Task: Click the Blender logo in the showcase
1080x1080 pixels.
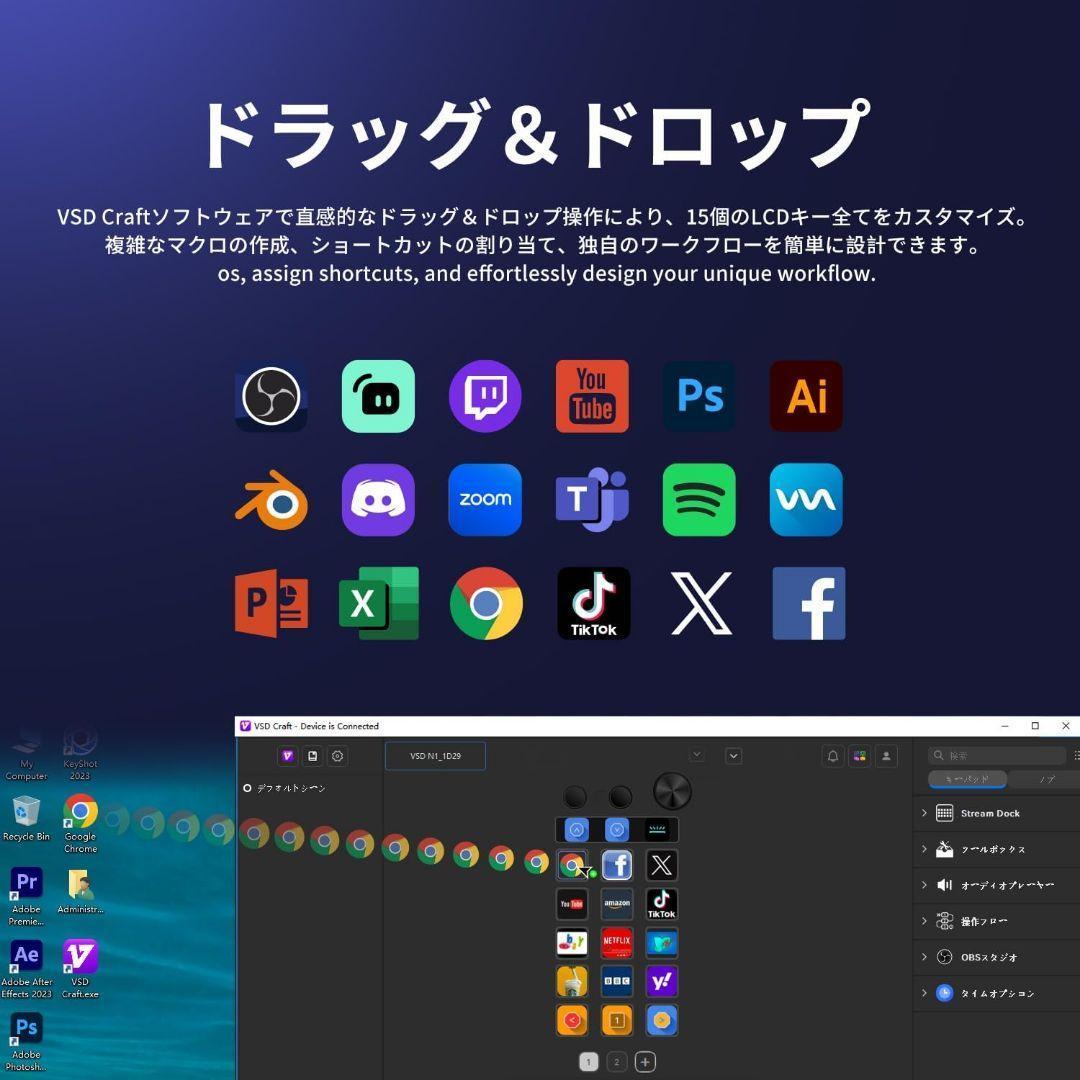Action: 271,500
